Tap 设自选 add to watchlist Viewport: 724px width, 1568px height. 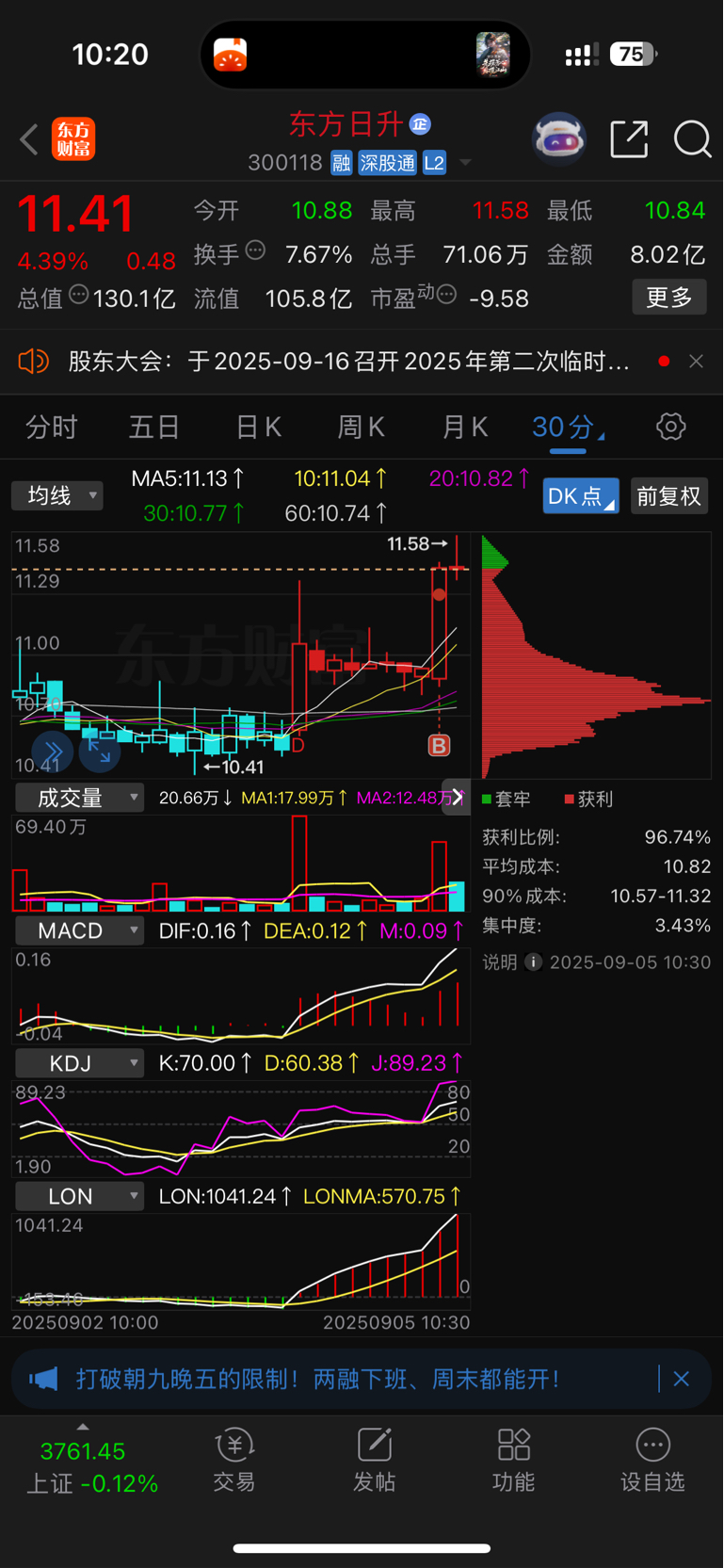click(652, 1461)
